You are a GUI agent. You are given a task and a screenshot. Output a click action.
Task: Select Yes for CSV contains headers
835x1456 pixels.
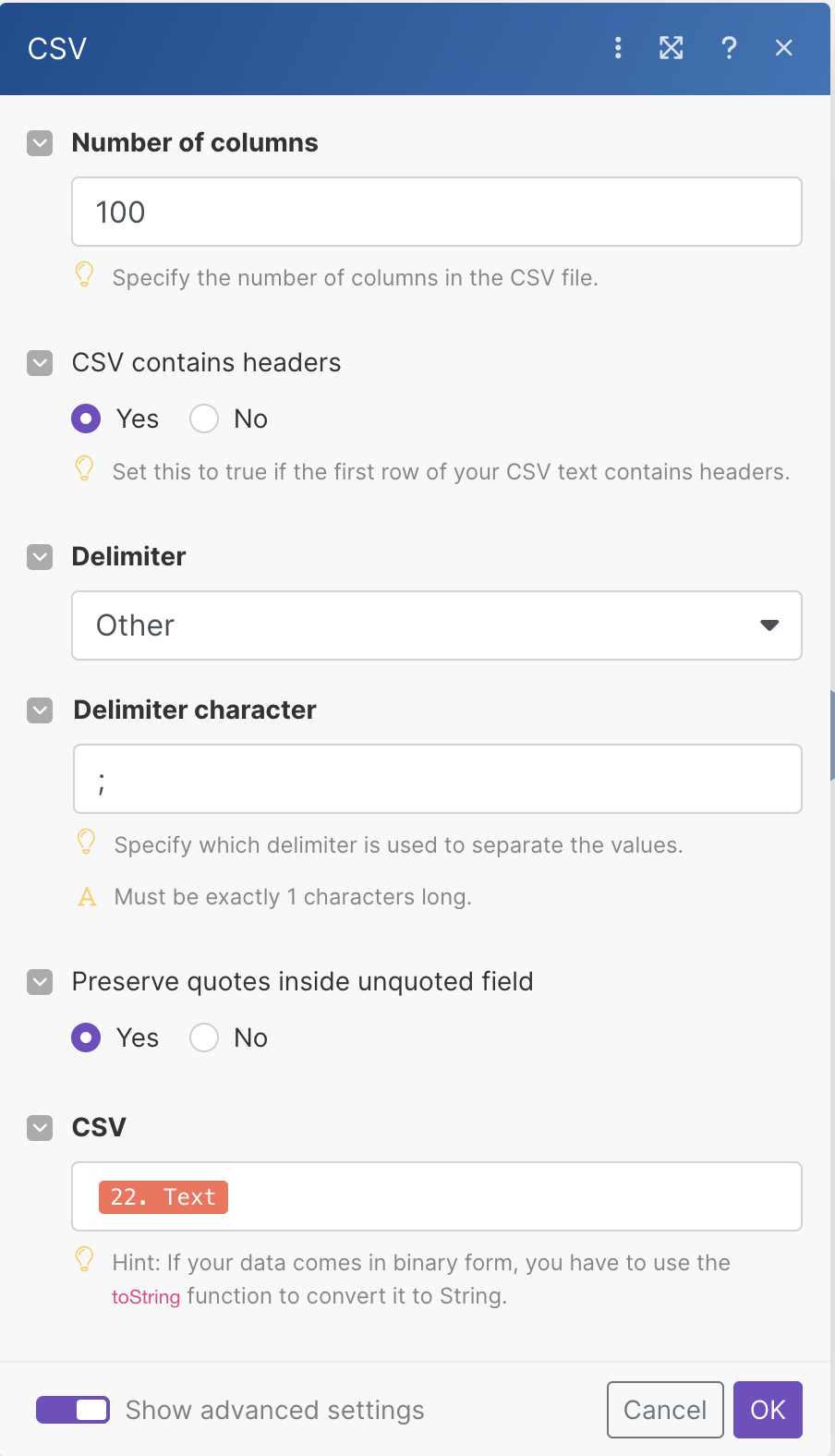click(x=86, y=419)
